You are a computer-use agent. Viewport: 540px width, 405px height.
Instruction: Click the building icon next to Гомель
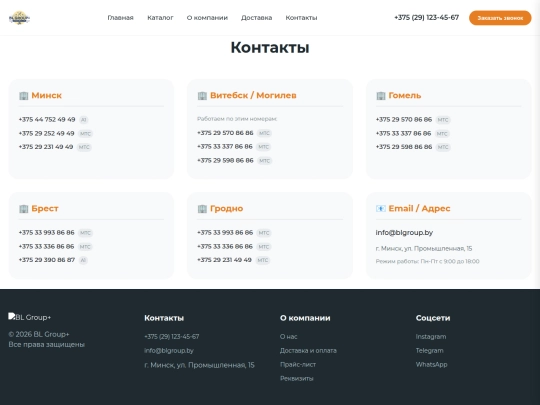pyautogui.click(x=381, y=96)
